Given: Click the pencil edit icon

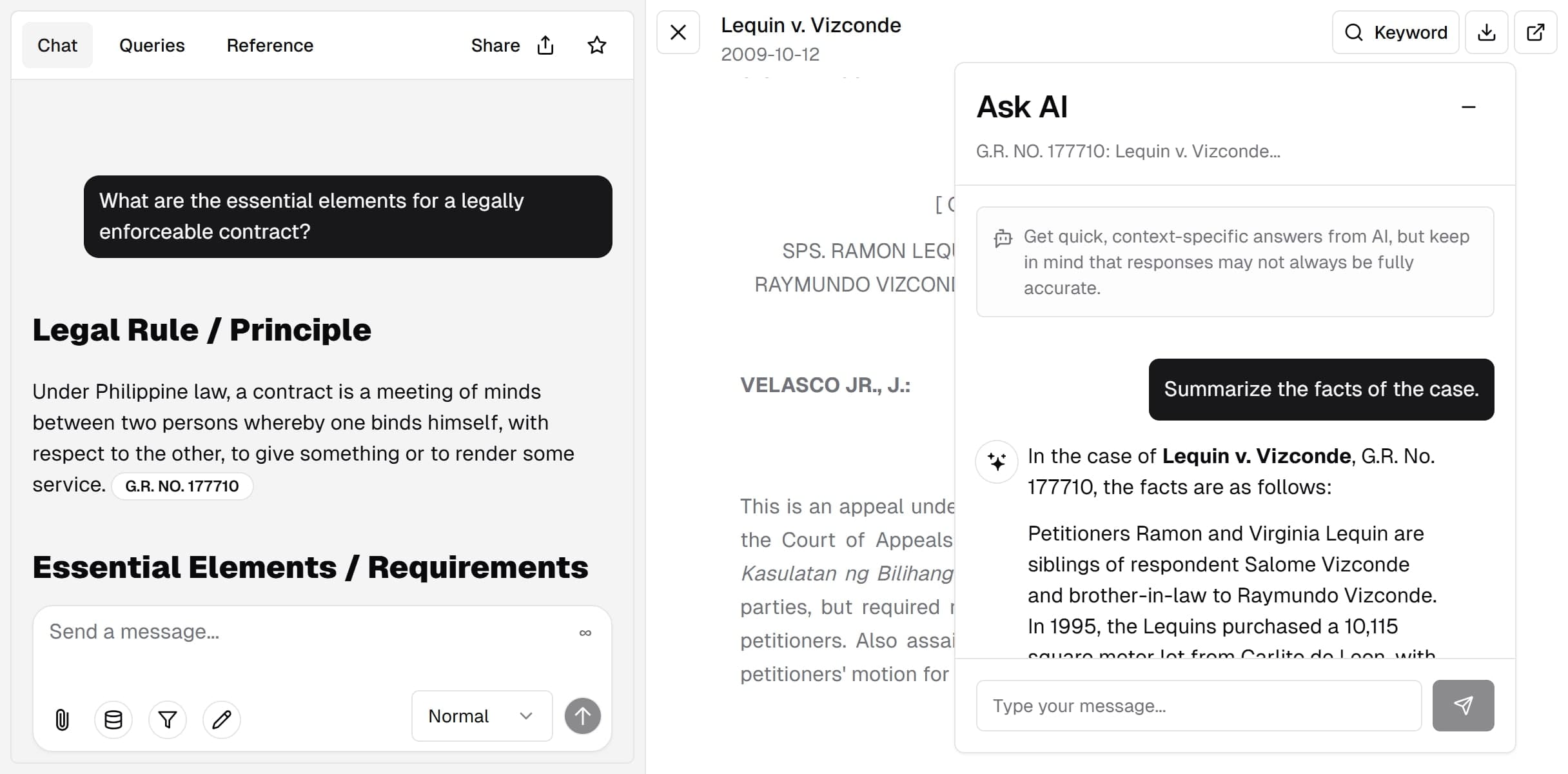Looking at the screenshot, I should 222,719.
